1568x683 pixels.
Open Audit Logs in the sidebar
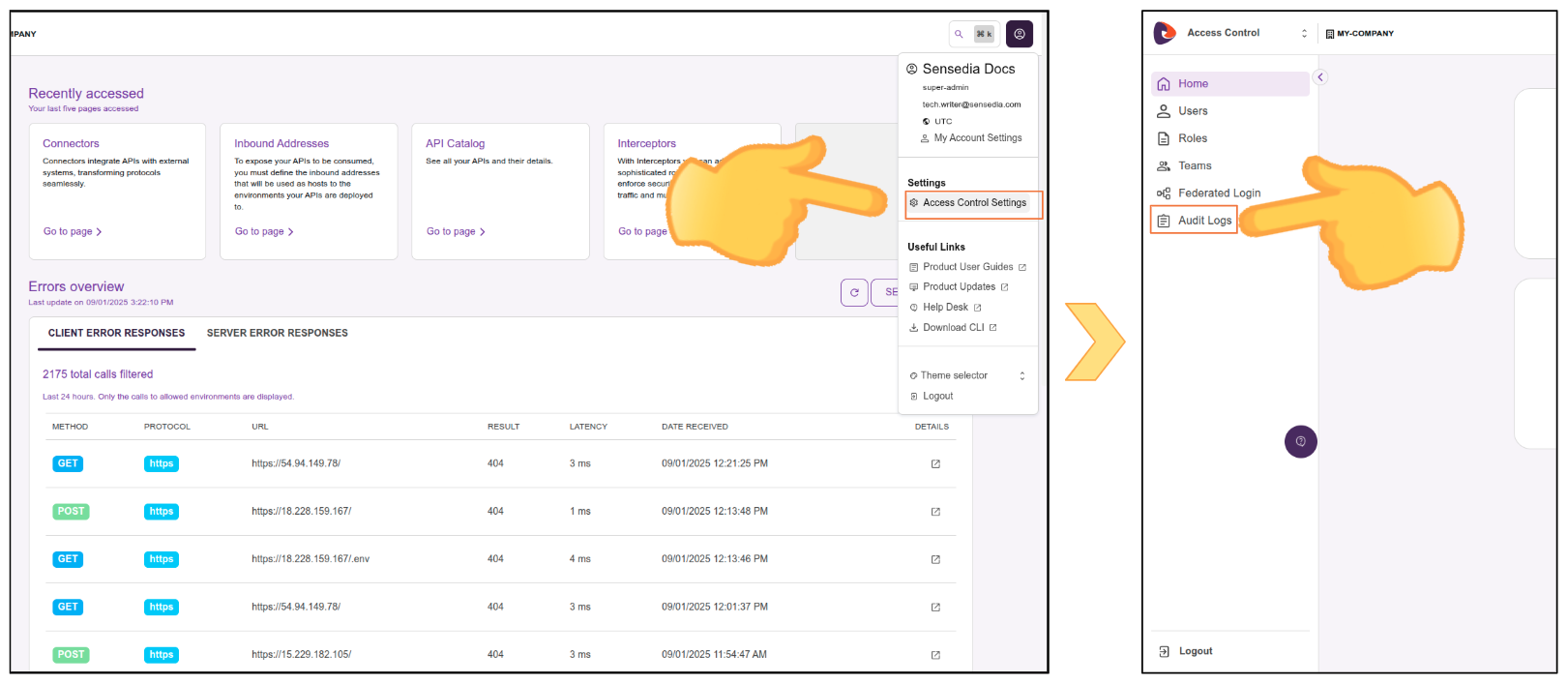pos(1203,221)
